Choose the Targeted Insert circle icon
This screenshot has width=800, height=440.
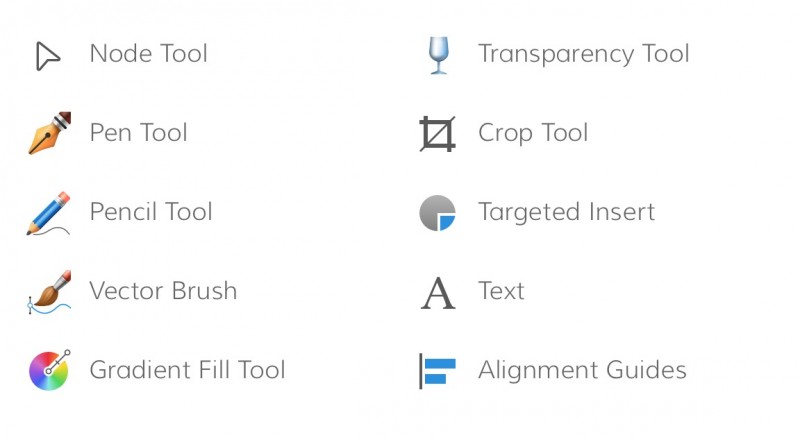(x=437, y=213)
